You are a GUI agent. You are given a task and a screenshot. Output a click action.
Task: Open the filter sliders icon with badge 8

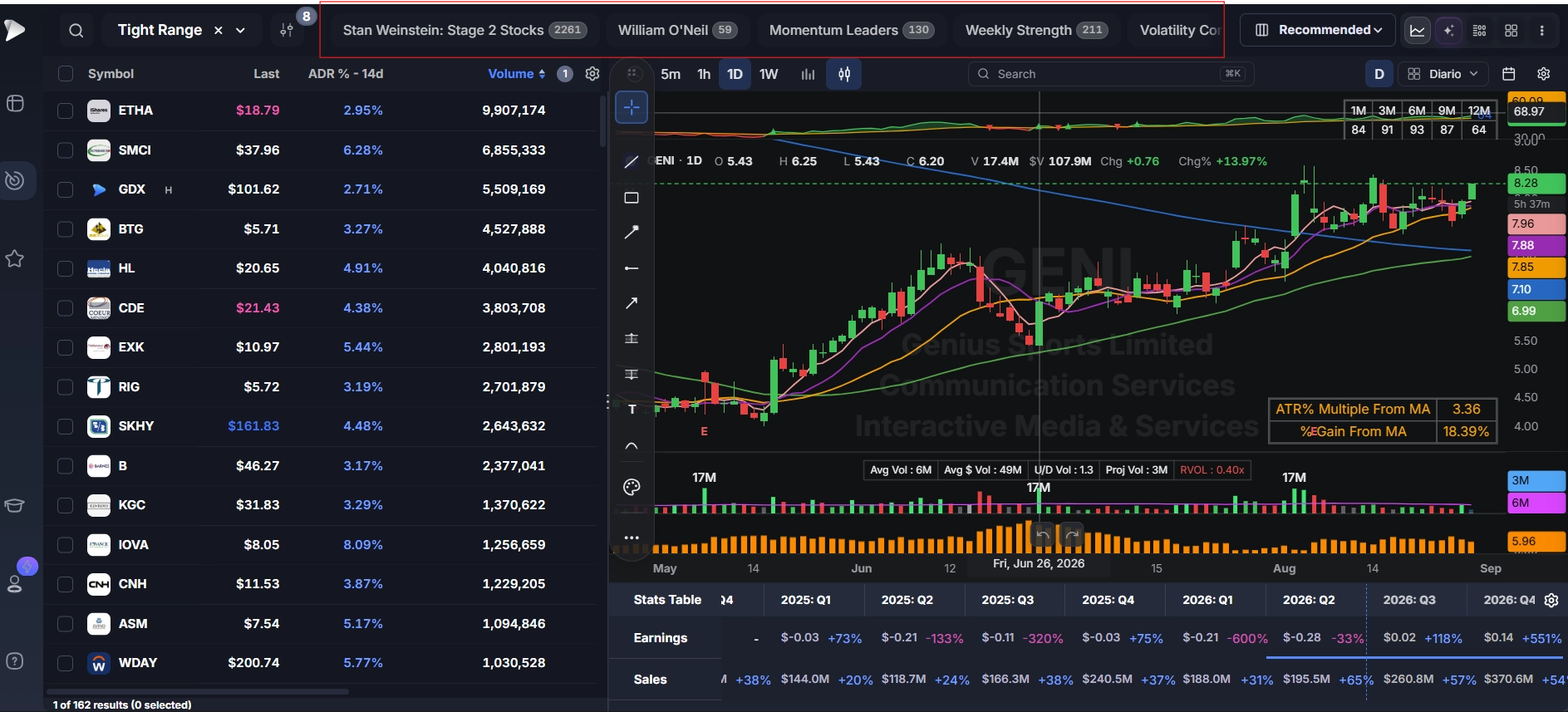coord(287,30)
